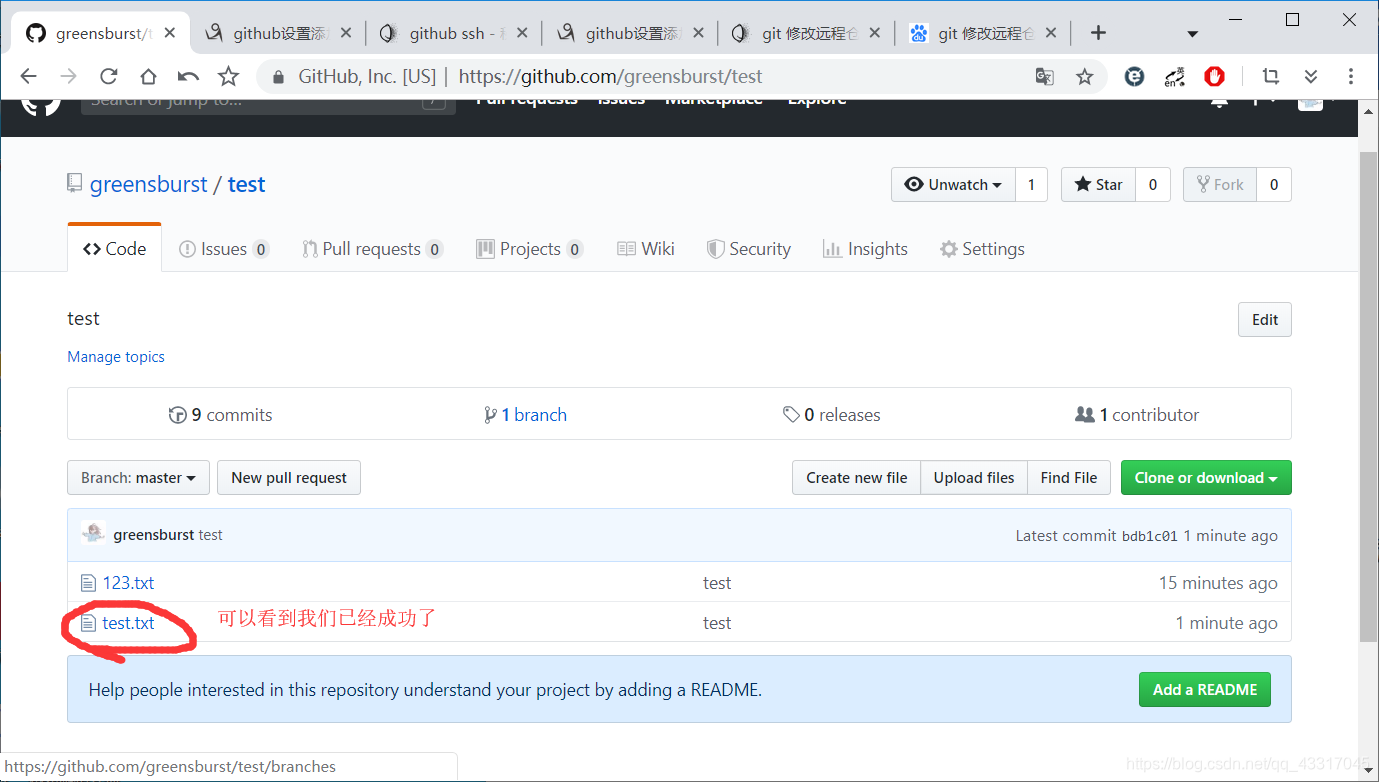Click '15 minutes ago' in the 123.txt row
1379x782 pixels.
[x=1218, y=583]
